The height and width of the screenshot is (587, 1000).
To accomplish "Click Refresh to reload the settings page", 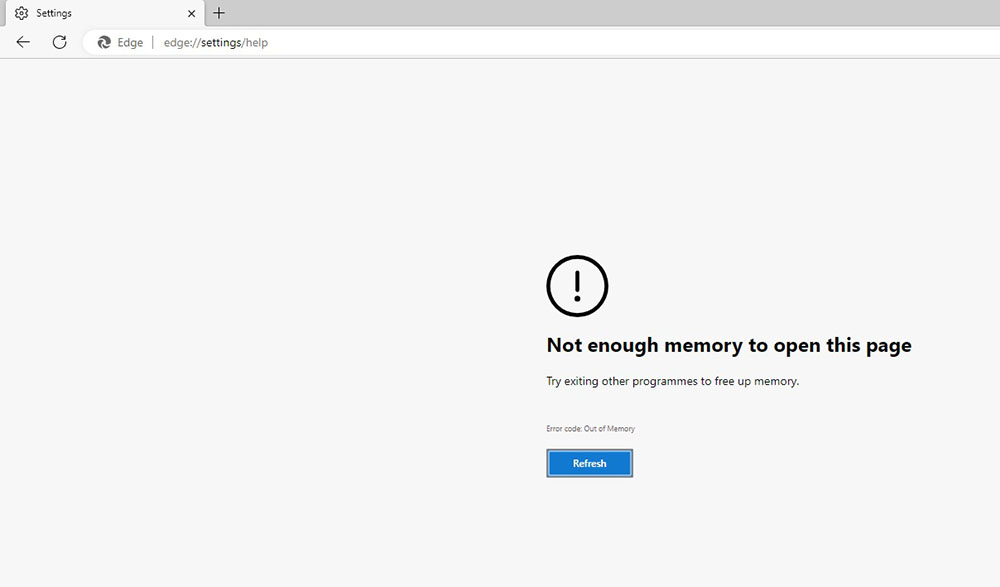I will tap(589, 462).
